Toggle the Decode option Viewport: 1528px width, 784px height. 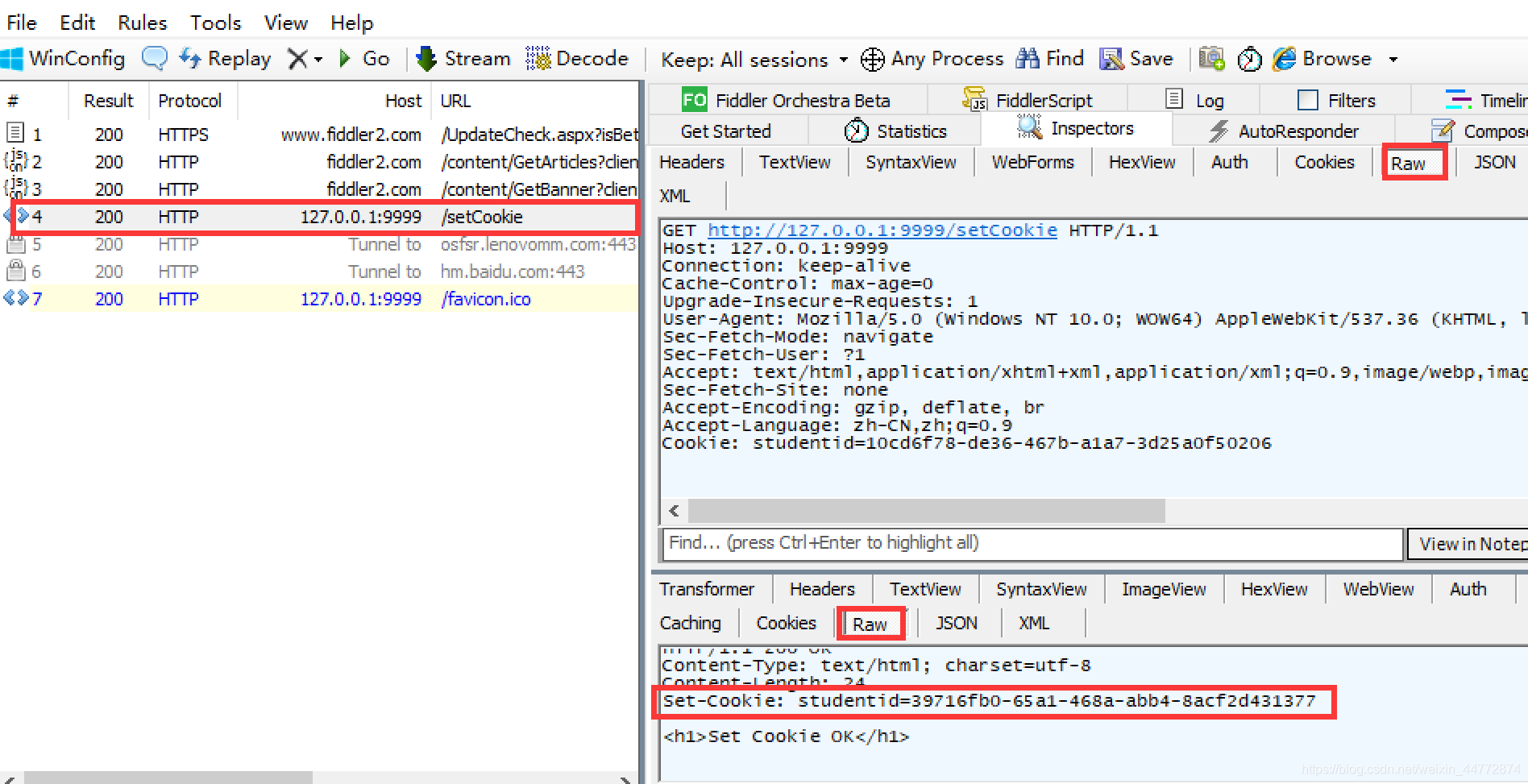tap(577, 59)
